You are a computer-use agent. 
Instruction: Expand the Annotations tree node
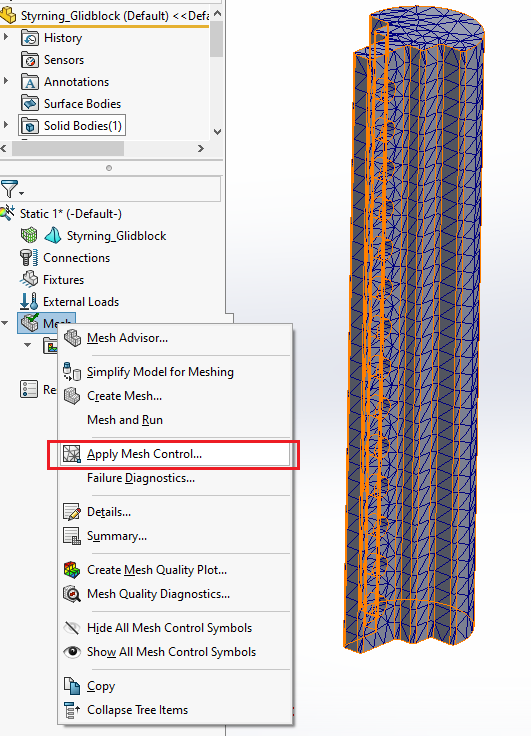click(x=6, y=81)
